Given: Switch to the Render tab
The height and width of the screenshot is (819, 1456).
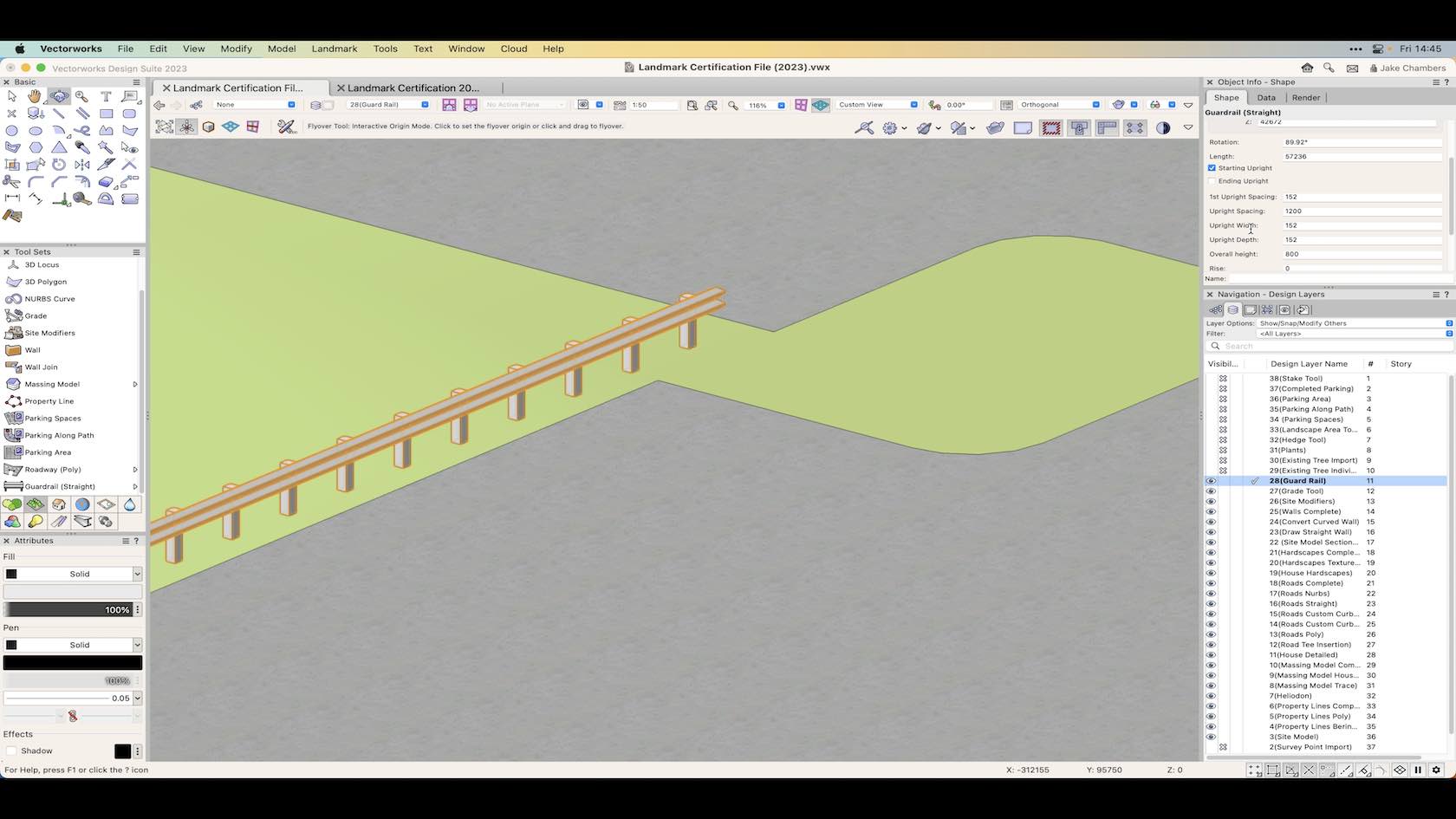Looking at the screenshot, I should [x=1305, y=97].
